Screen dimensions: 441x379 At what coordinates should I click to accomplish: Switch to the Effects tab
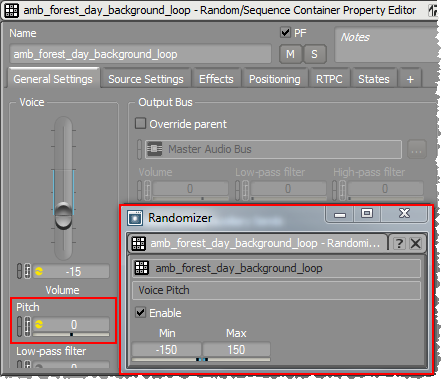pos(216,79)
